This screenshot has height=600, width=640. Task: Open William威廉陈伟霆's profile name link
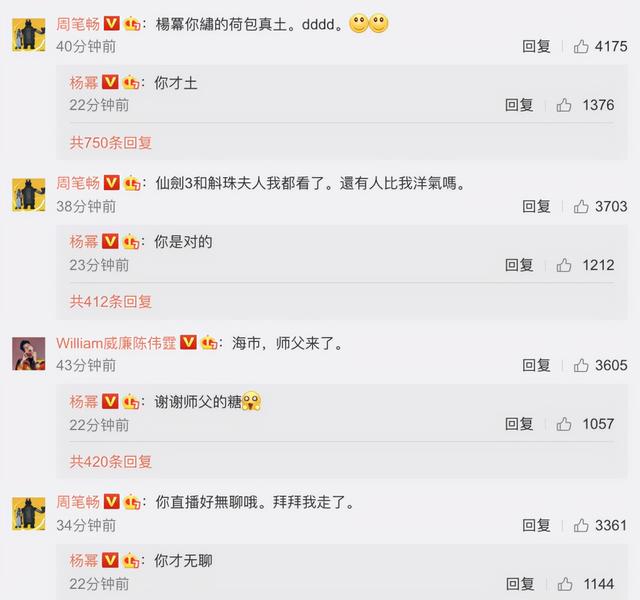point(116,343)
